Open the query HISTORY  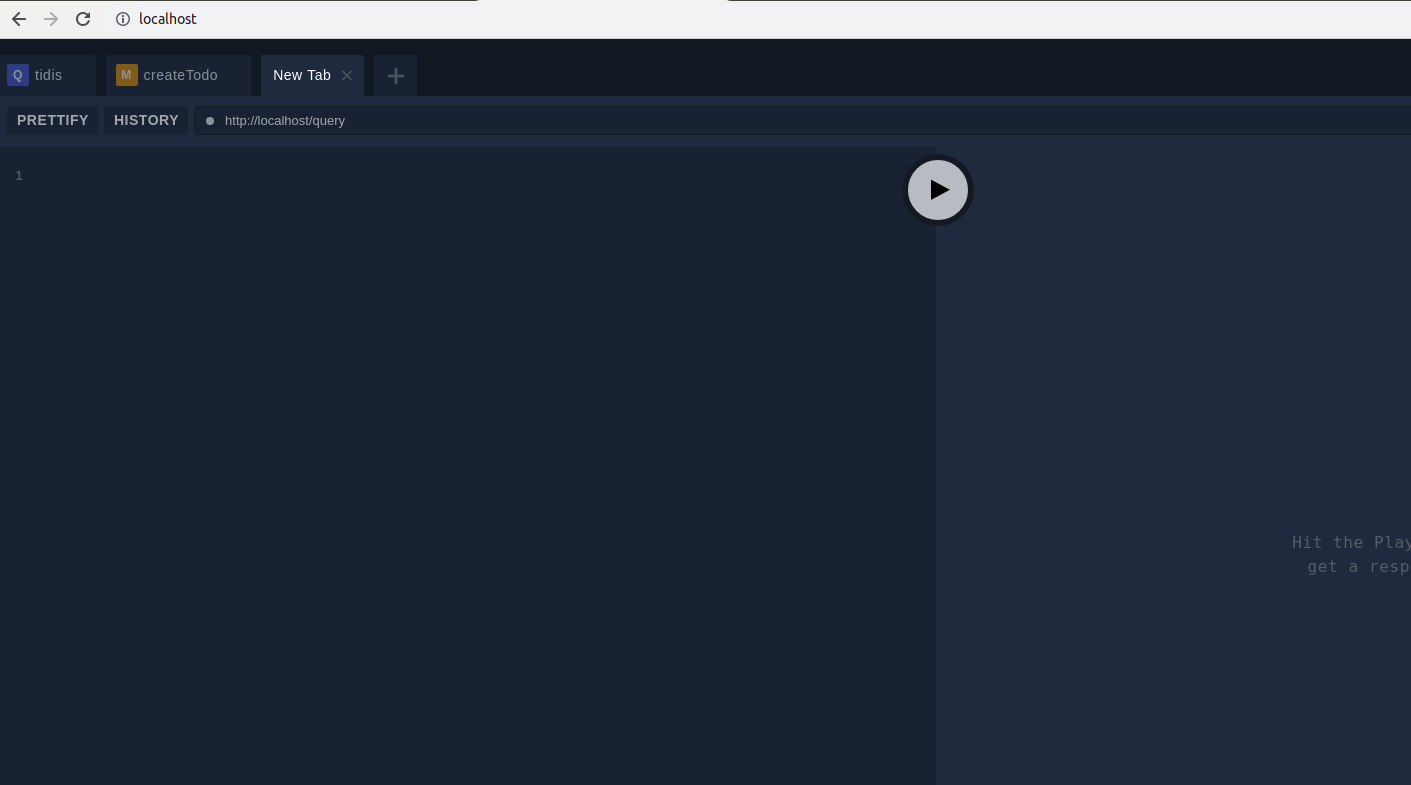145,120
